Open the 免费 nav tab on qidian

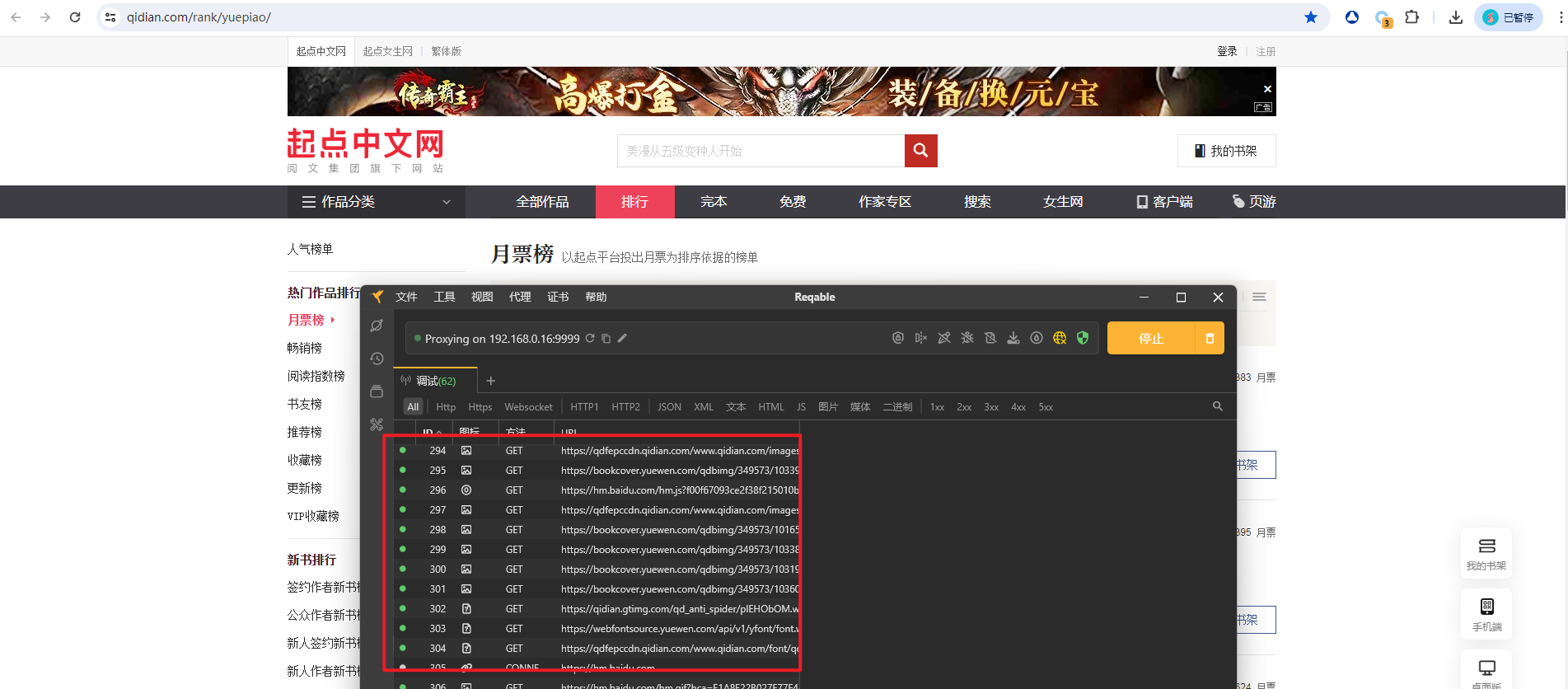[793, 202]
